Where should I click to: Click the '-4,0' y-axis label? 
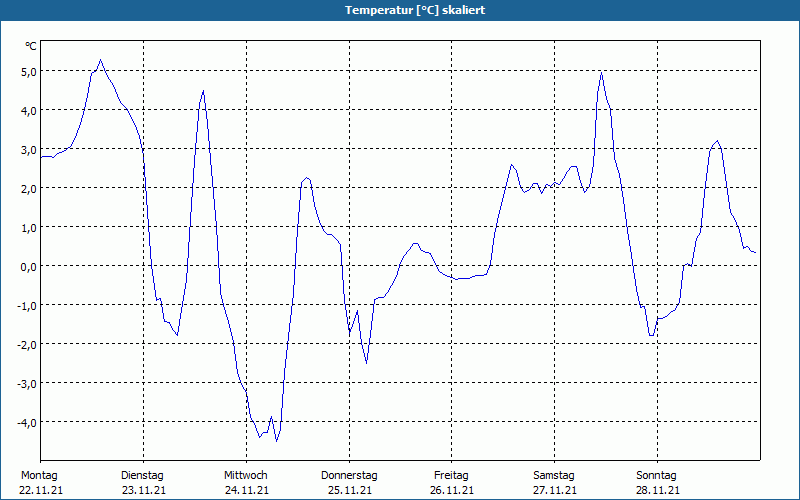[27, 422]
